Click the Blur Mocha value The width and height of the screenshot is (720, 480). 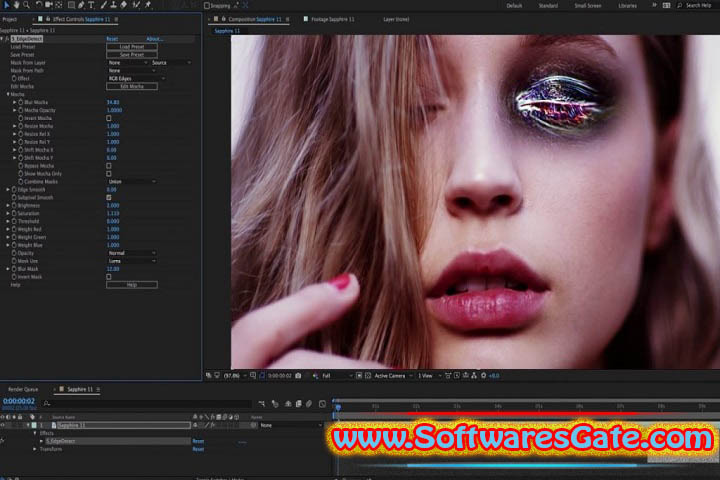tap(113, 102)
